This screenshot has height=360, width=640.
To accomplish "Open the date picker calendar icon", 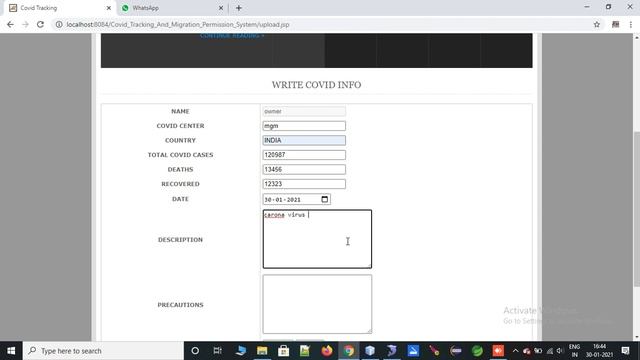I will pyautogui.click(x=324, y=199).
